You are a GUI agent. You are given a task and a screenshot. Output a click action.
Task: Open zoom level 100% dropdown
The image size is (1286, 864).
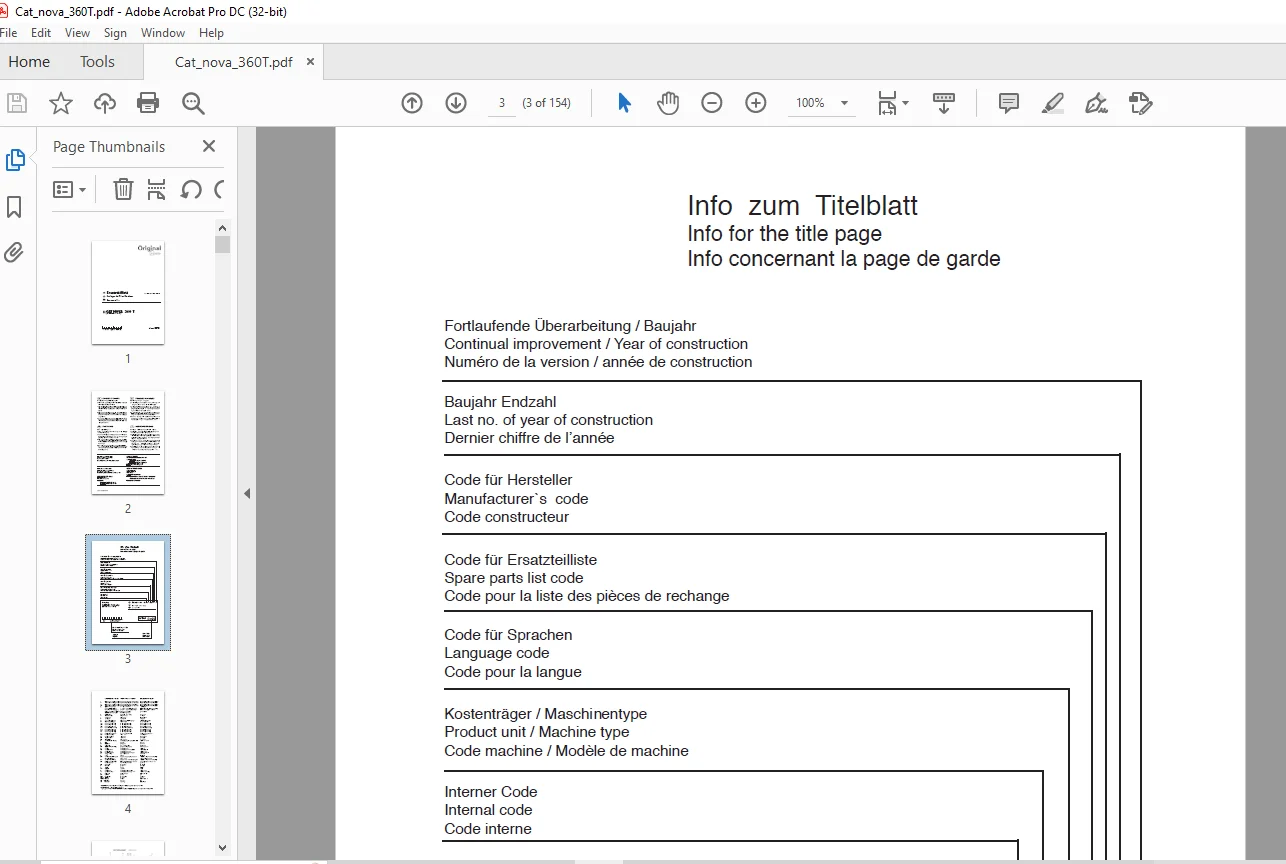point(822,103)
